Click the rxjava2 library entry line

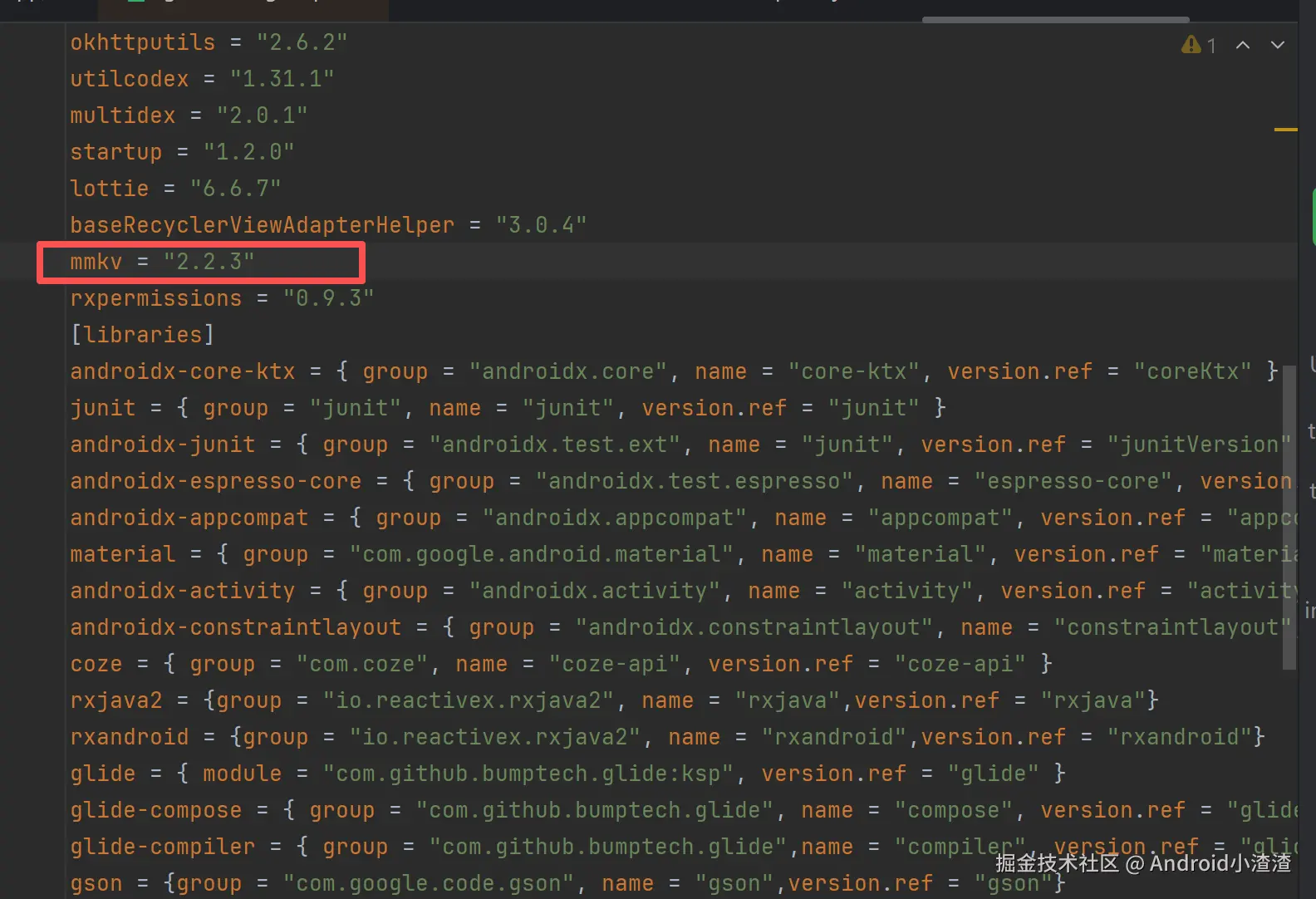pos(614,700)
